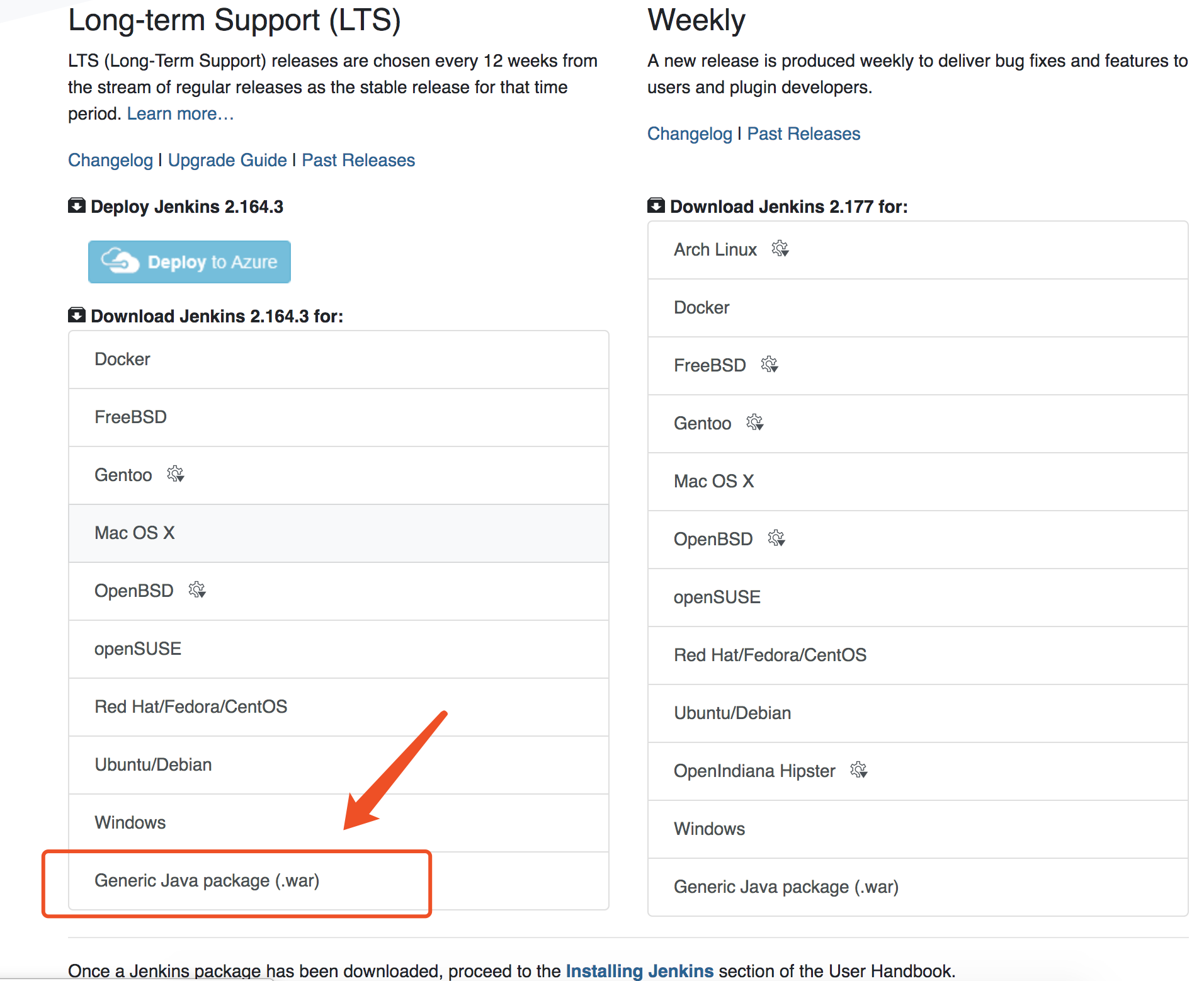Choose Ubuntu/Debian under Weekly downloads
Screen dimensions: 1204x981
click(x=732, y=712)
